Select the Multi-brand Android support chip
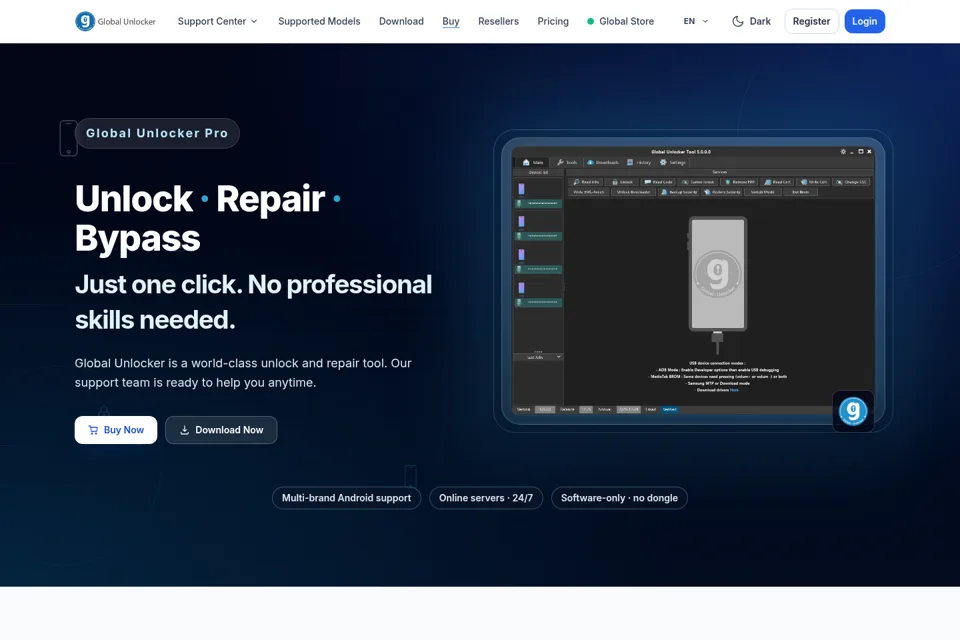This screenshot has height=640, width=960. click(347, 498)
